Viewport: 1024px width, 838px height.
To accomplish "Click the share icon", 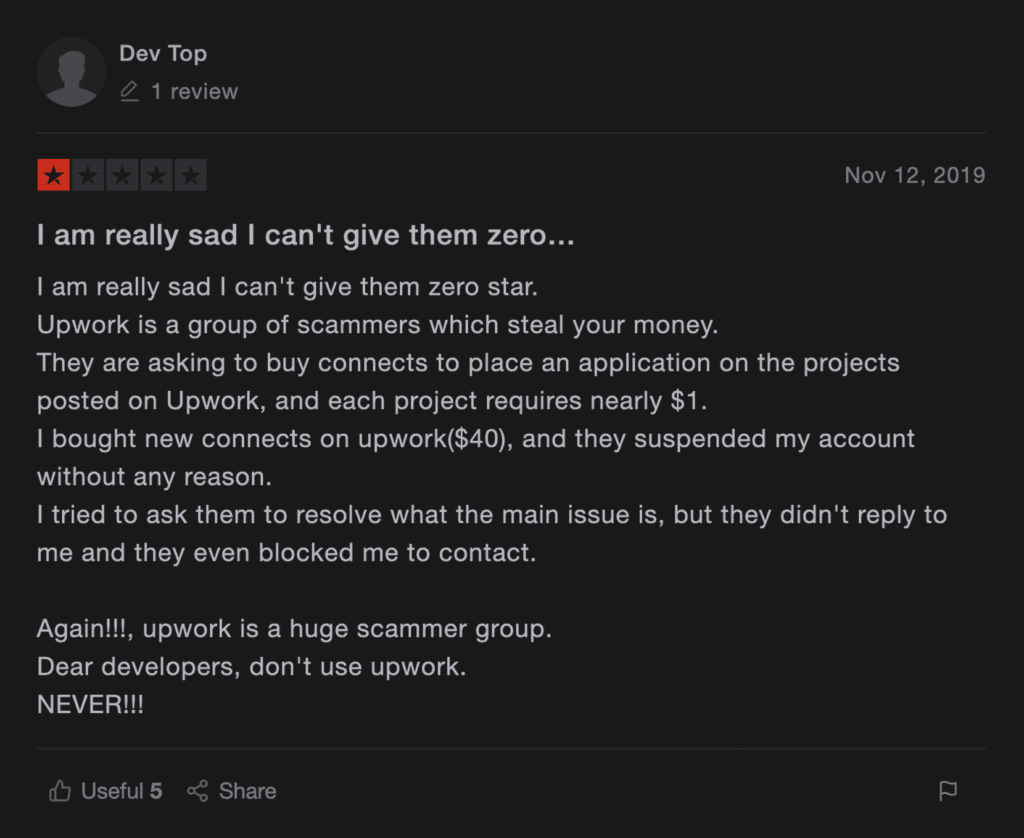I will [198, 792].
